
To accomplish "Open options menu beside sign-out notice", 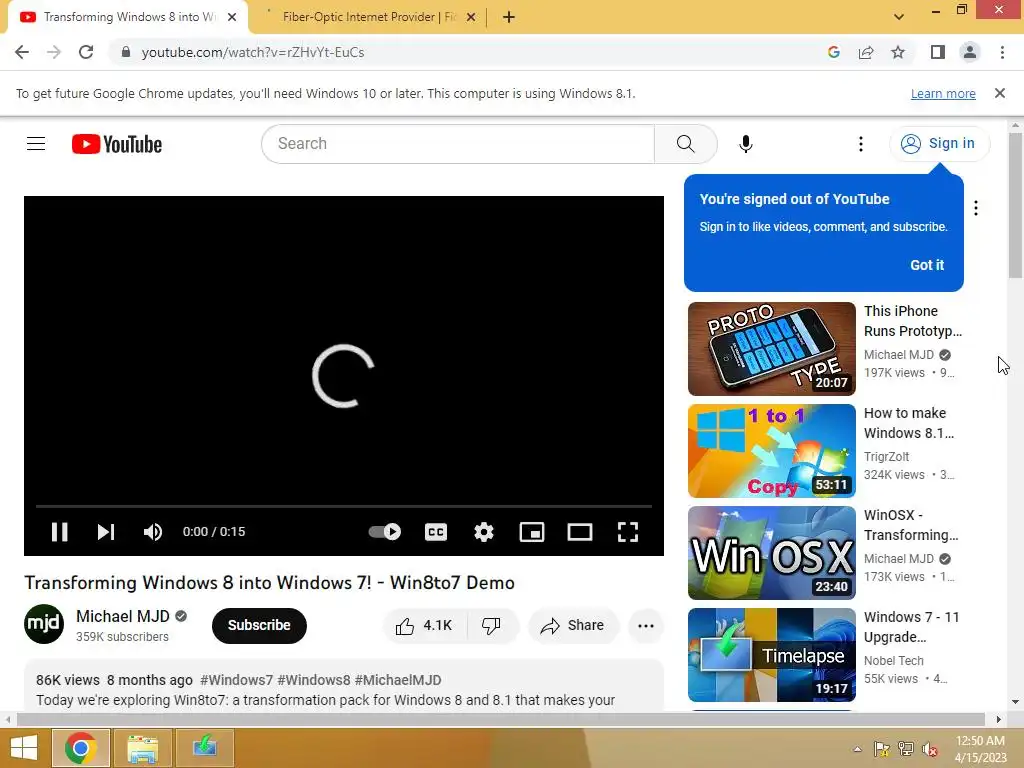I will [x=976, y=208].
